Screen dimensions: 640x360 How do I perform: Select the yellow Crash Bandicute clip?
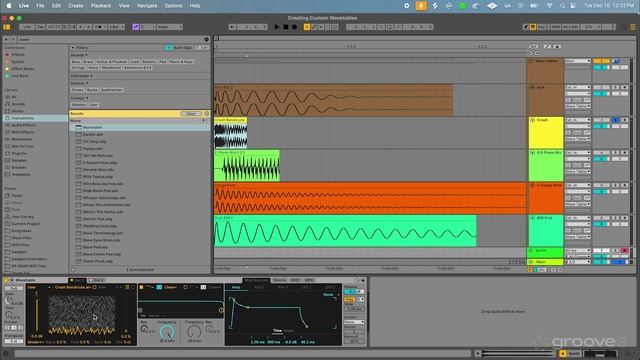(230, 133)
